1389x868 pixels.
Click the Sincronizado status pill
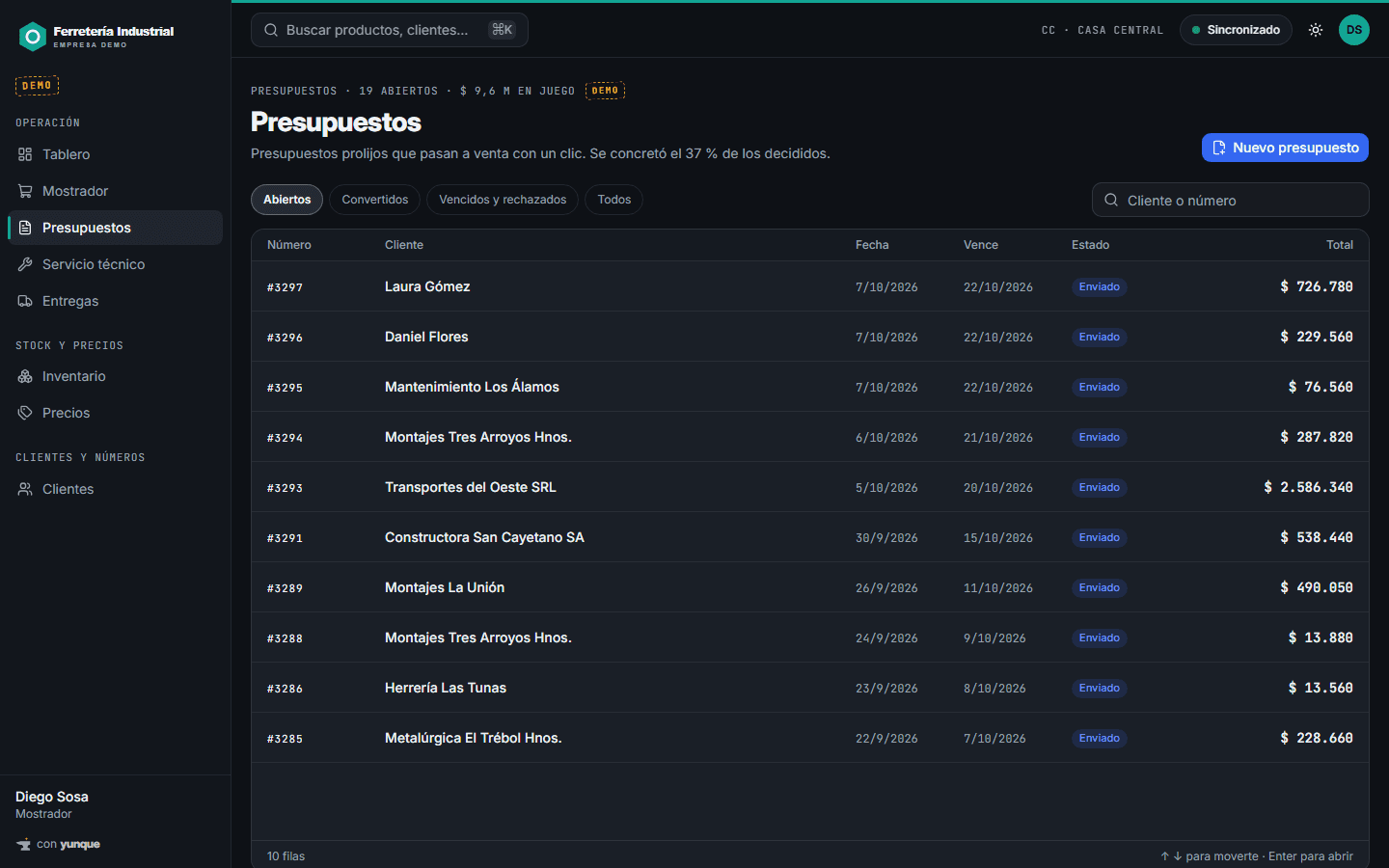pos(1236,30)
